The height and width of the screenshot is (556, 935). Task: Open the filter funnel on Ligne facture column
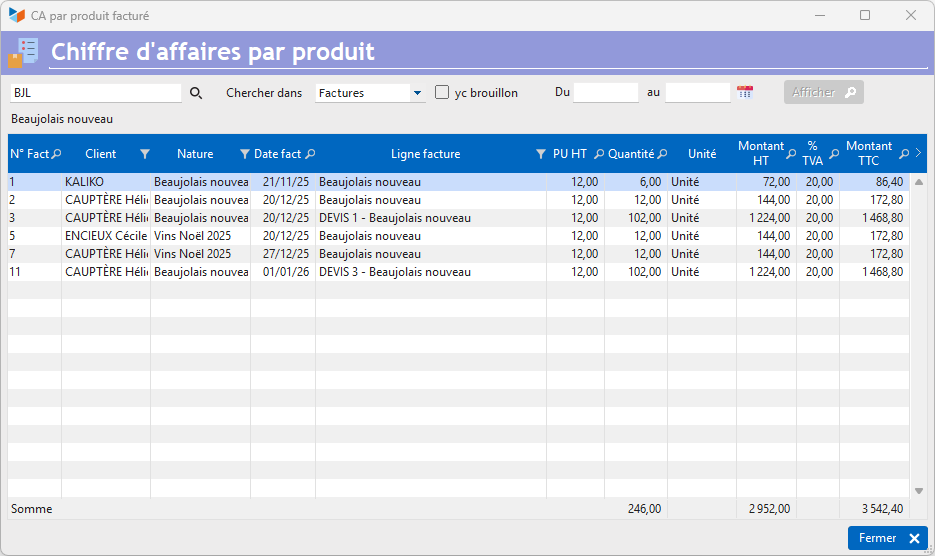pyautogui.click(x=541, y=154)
